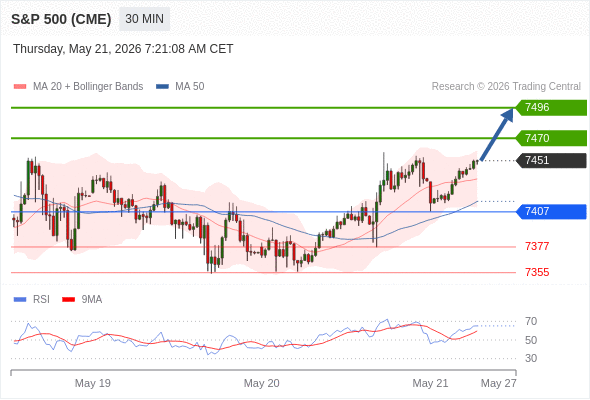Toggle the MA 50 legend entry
This screenshot has width=590, height=400.
click(x=180, y=87)
